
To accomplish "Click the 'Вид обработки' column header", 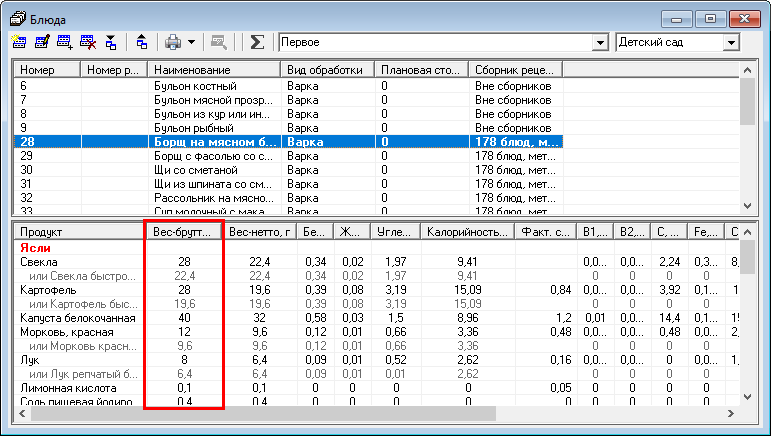I will pyautogui.click(x=328, y=70).
